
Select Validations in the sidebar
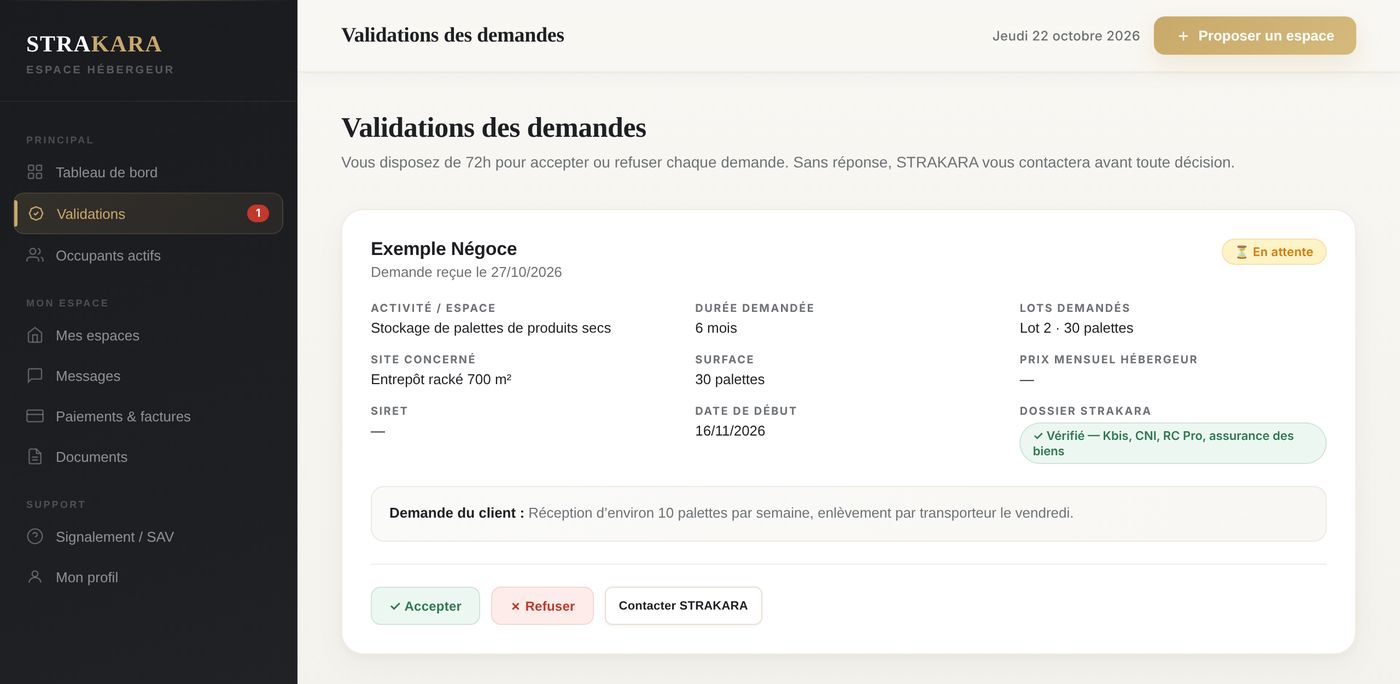(148, 213)
